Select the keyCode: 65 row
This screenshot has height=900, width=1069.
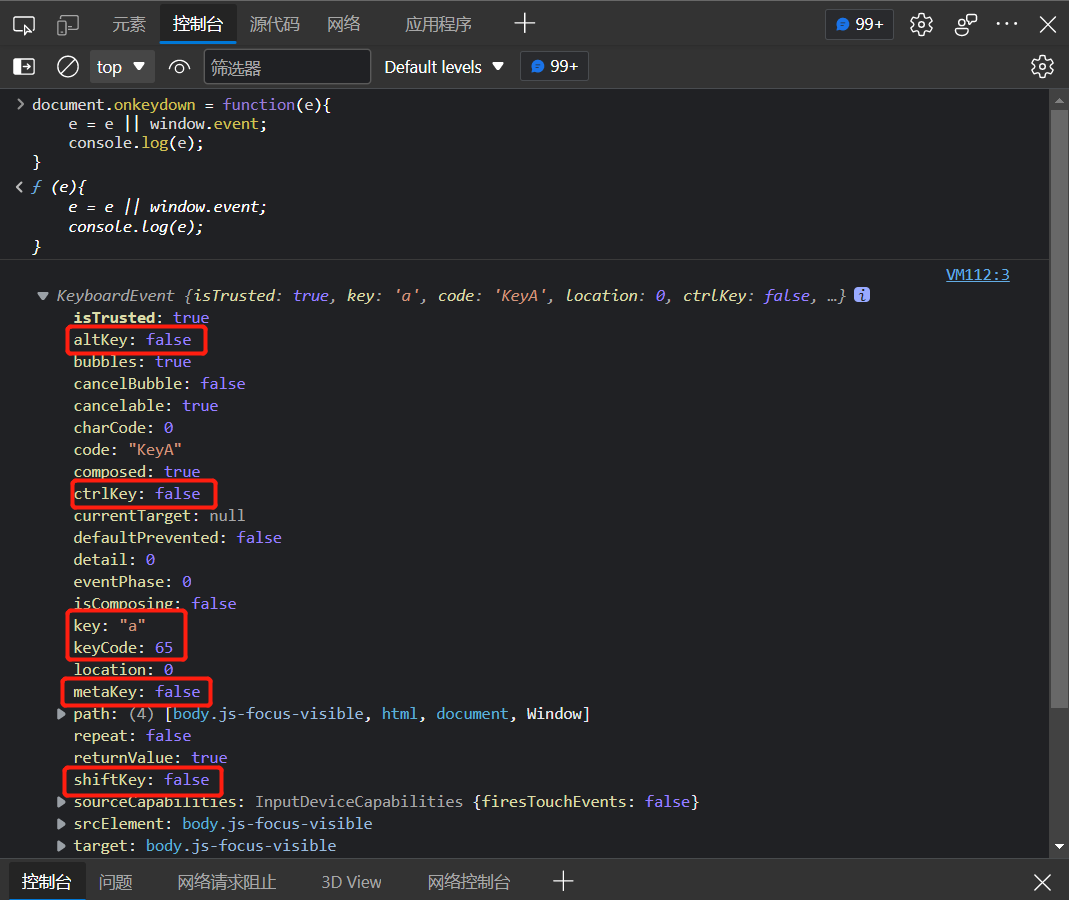coord(123,648)
